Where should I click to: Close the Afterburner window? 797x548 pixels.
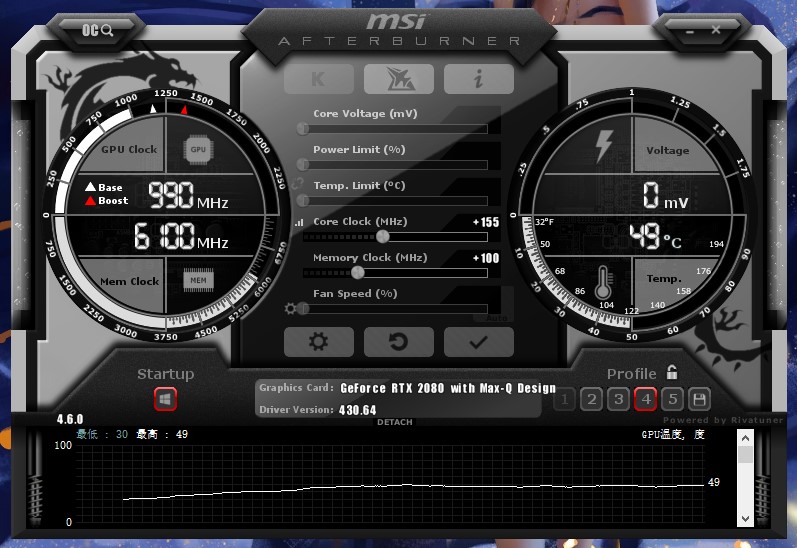click(716, 30)
